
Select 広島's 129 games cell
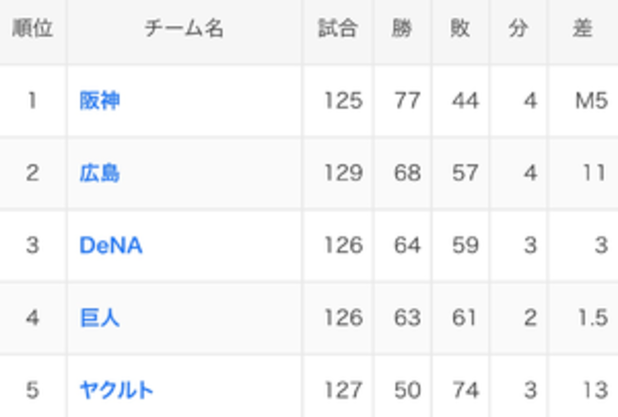tap(338, 173)
